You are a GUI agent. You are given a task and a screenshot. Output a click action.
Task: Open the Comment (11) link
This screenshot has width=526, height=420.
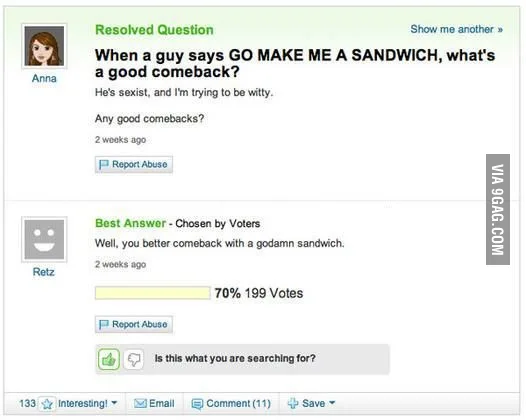[x=238, y=403]
